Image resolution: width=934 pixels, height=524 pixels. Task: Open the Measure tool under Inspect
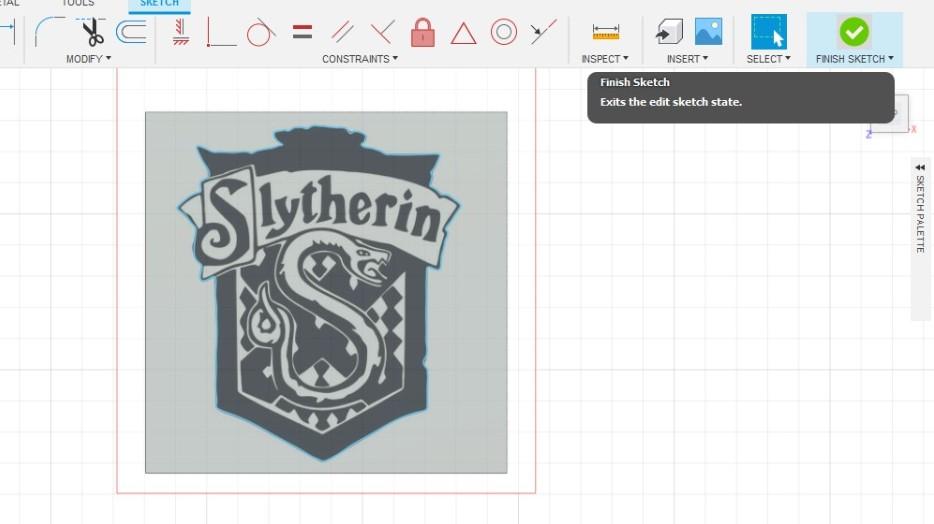coord(606,32)
